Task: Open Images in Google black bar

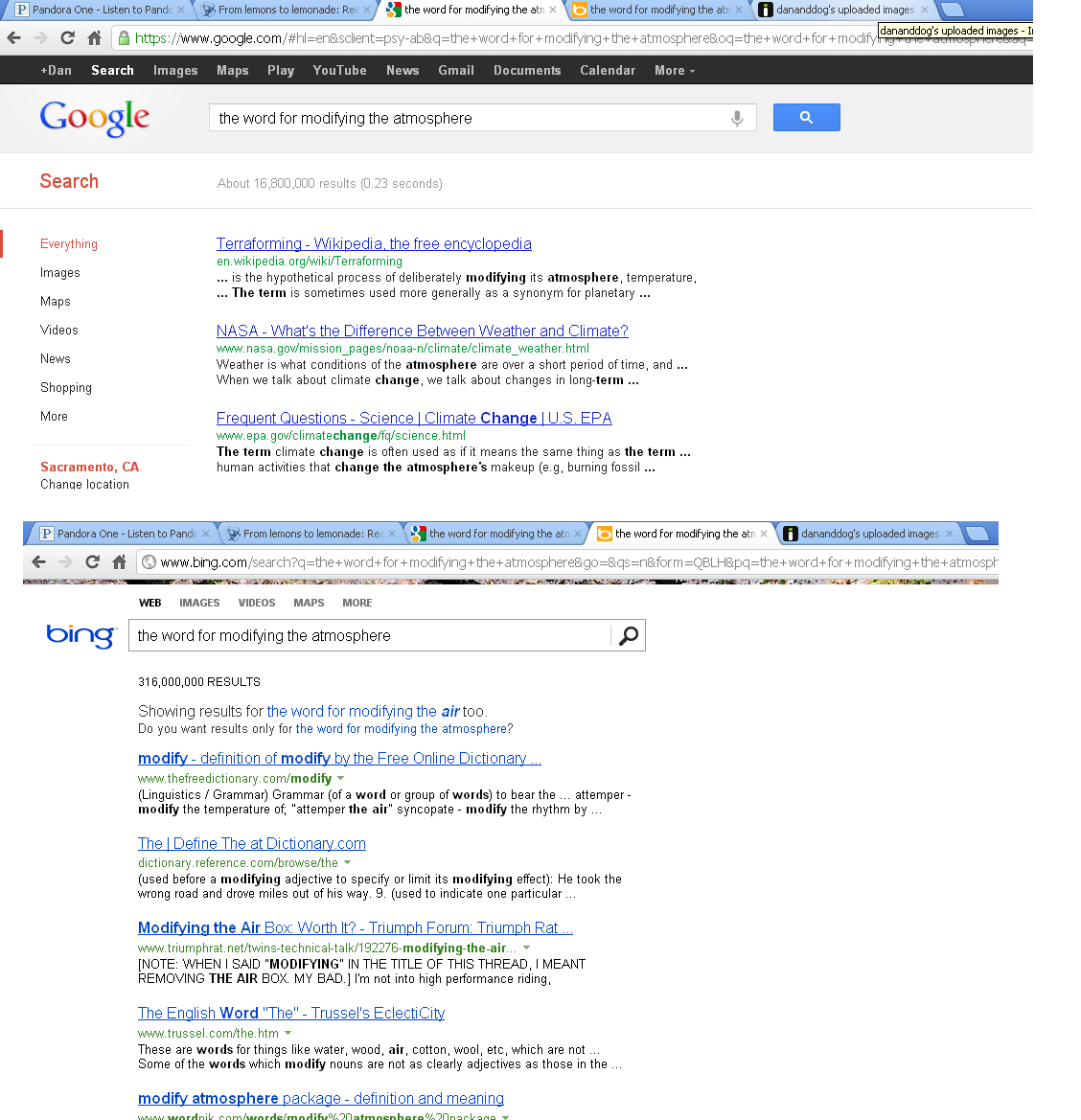Action: 175,70
